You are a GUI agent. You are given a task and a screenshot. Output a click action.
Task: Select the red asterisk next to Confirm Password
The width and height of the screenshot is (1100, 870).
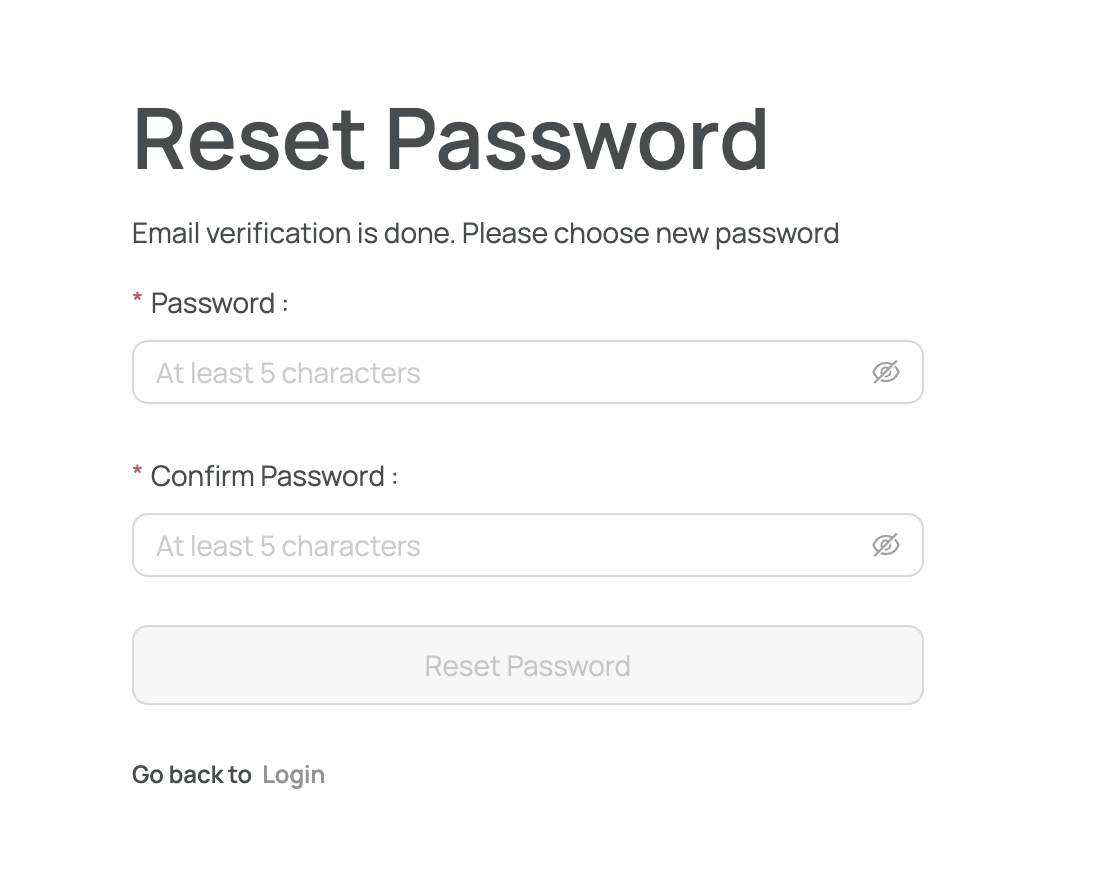tap(137, 473)
